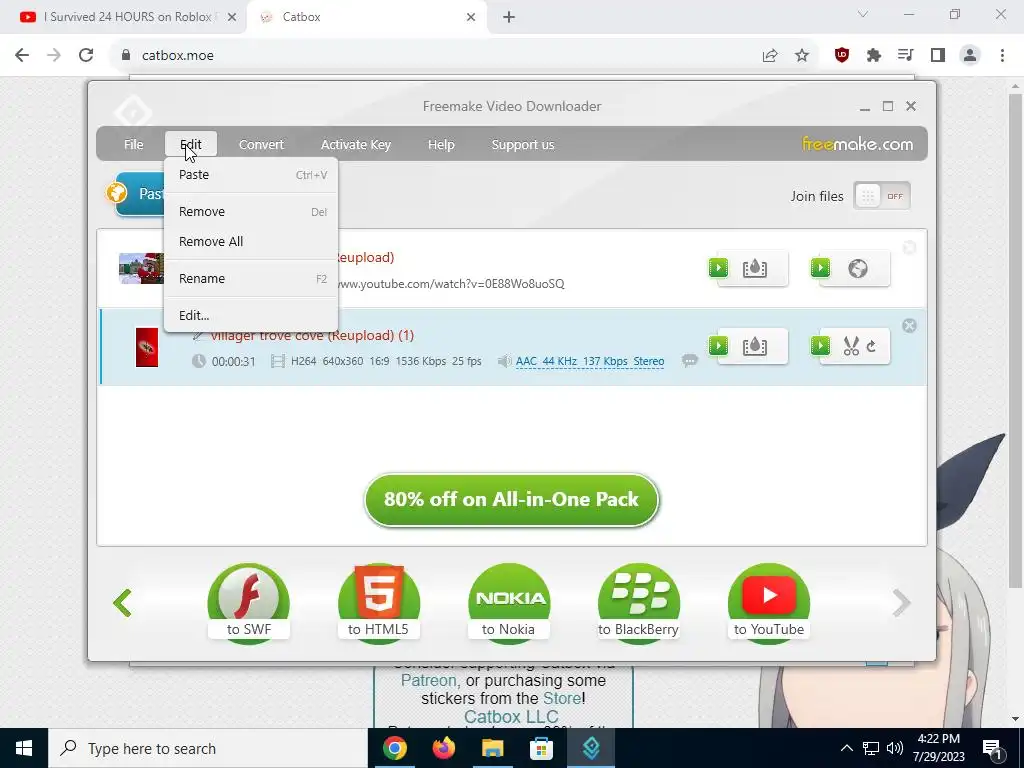
Task: Click the villager trove cove (Reupload) (1) title
Action: point(312,336)
